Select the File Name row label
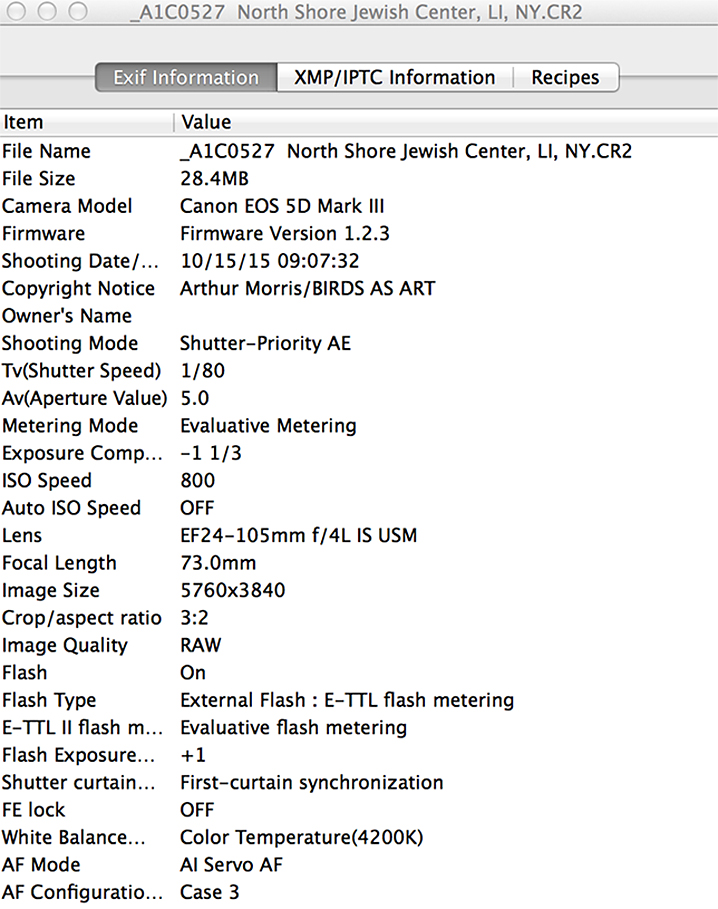This screenshot has width=718, height=909. [46, 151]
